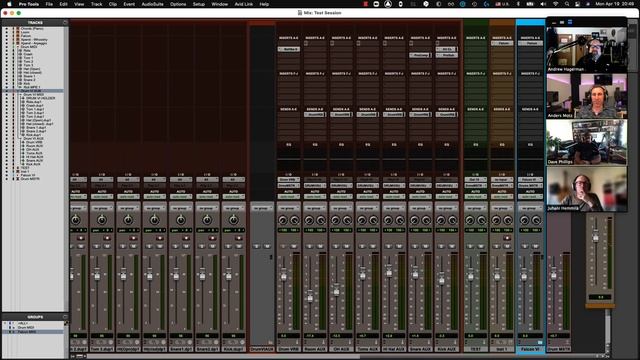Toggle show/hide dot for Drum MSTR track
Viewport: 640px width, 360px height.
(7, 179)
